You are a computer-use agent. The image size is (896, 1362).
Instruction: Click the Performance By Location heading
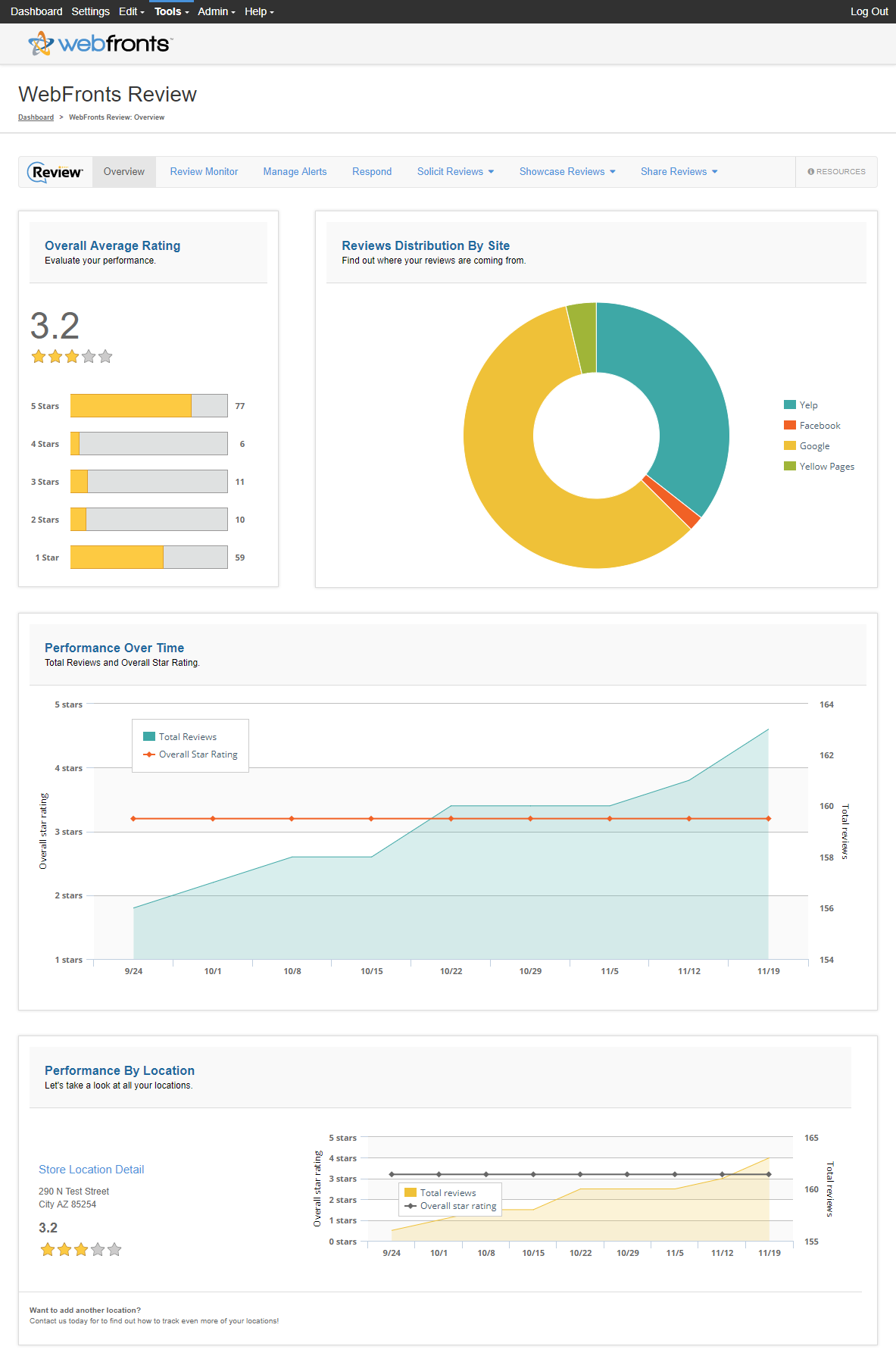(x=120, y=1070)
